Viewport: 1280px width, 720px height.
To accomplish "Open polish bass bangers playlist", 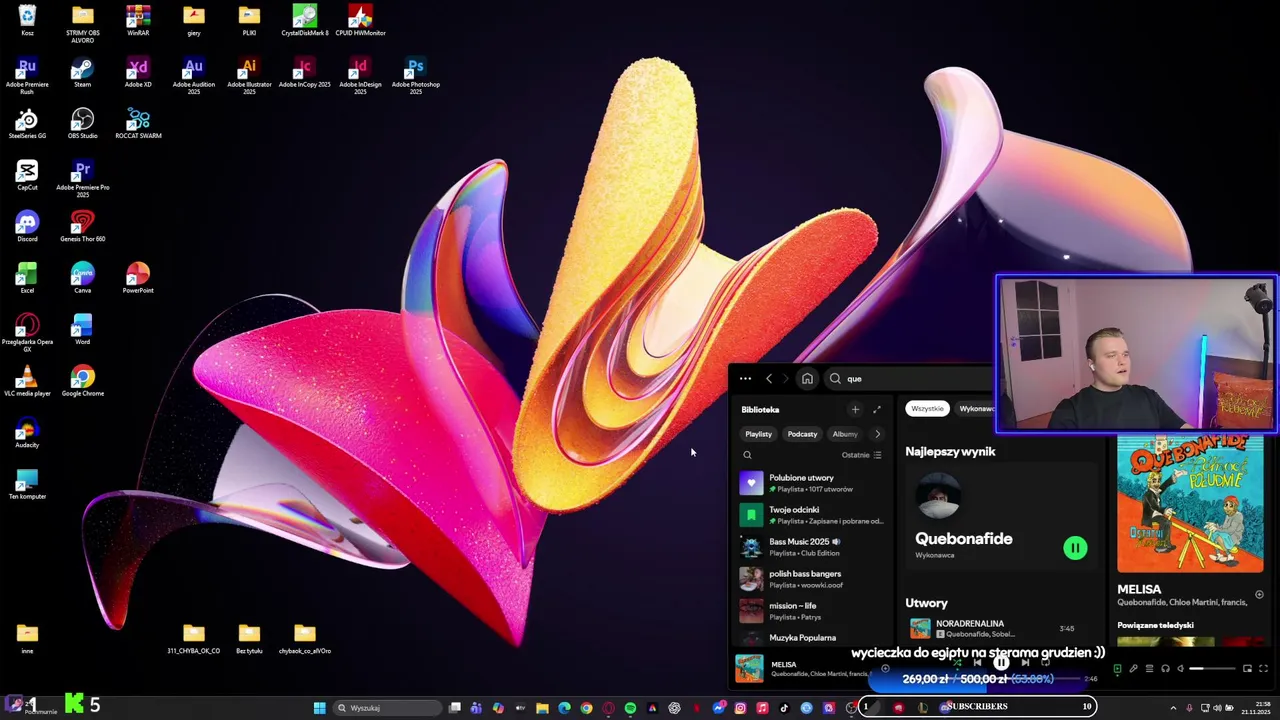I will [x=811, y=579].
